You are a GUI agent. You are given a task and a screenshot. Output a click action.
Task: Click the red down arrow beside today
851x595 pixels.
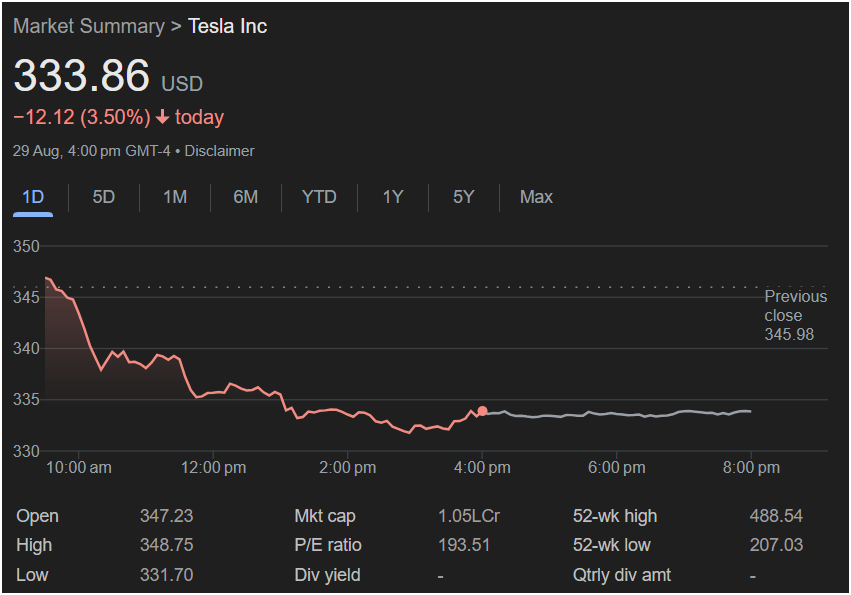(x=163, y=118)
